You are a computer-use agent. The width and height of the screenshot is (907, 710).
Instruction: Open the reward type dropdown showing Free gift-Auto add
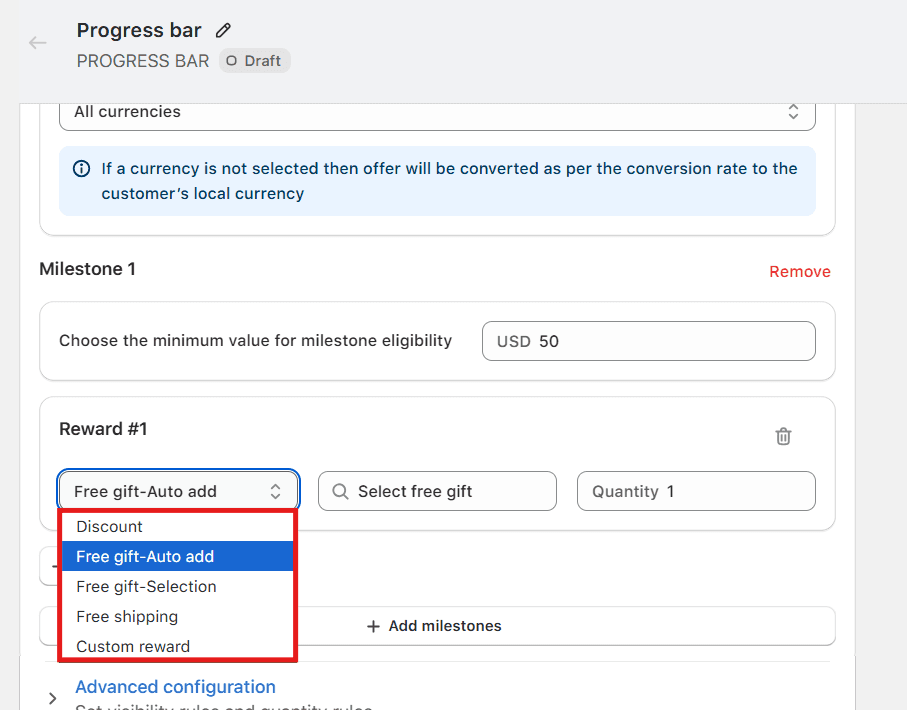(178, 490)
